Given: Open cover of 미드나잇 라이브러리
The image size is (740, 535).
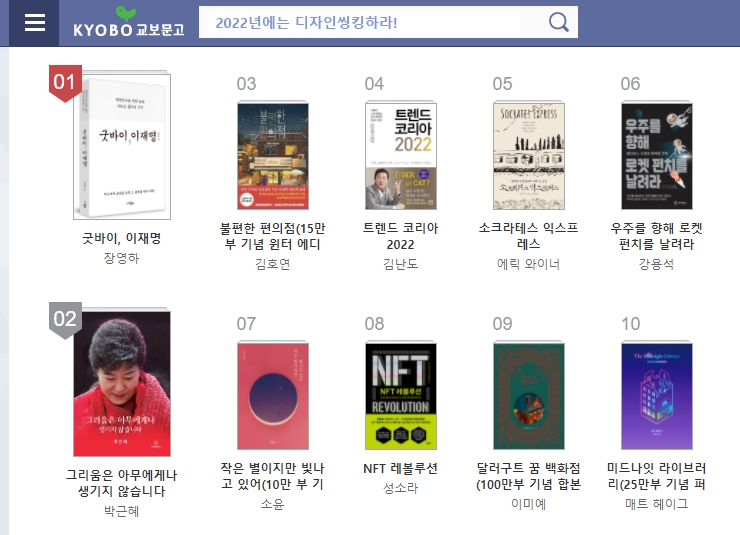Looking at the screenshot, I should [656, 395].
